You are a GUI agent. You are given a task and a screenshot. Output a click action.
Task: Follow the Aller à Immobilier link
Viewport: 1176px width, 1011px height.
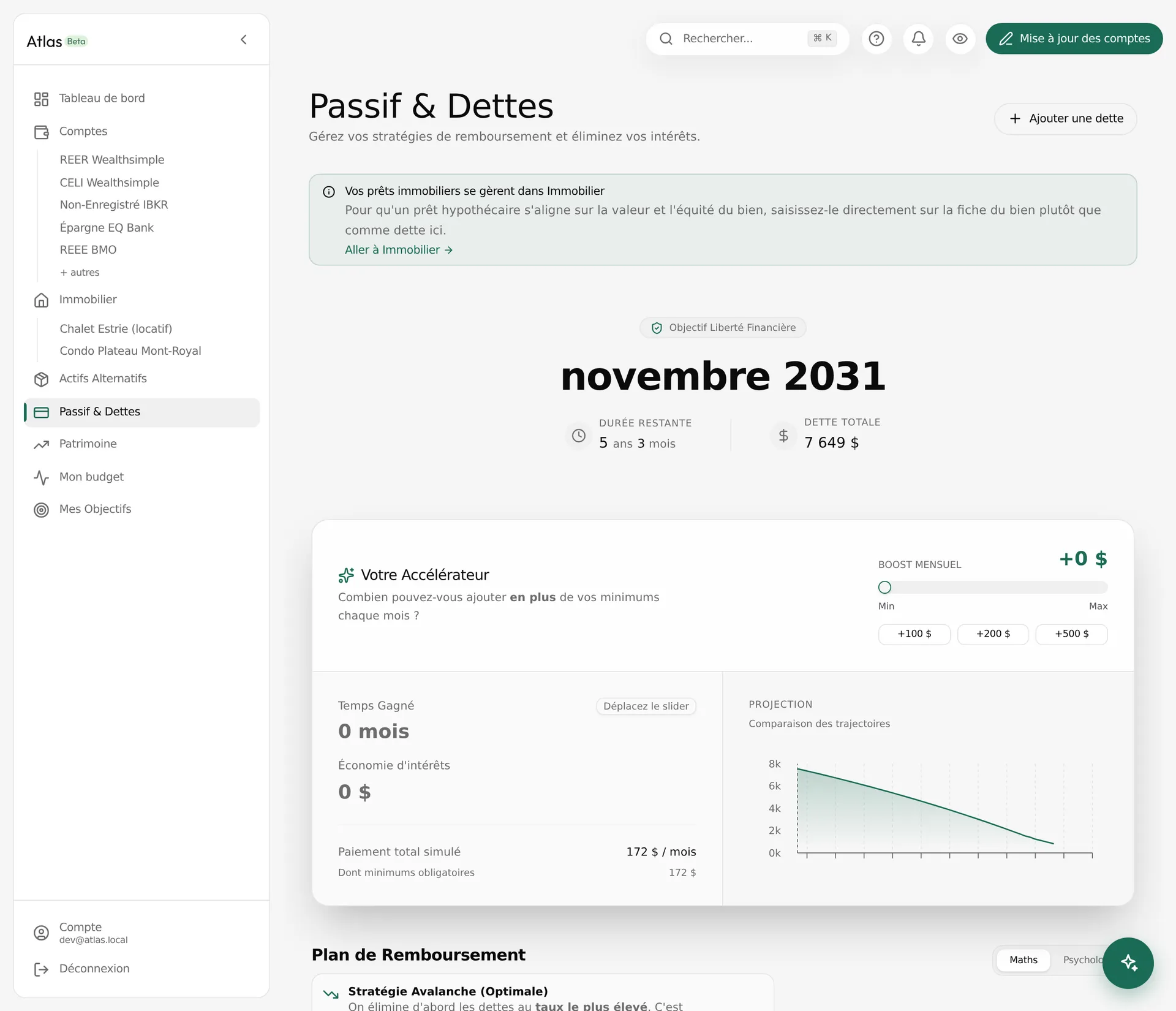pos(399,250)
